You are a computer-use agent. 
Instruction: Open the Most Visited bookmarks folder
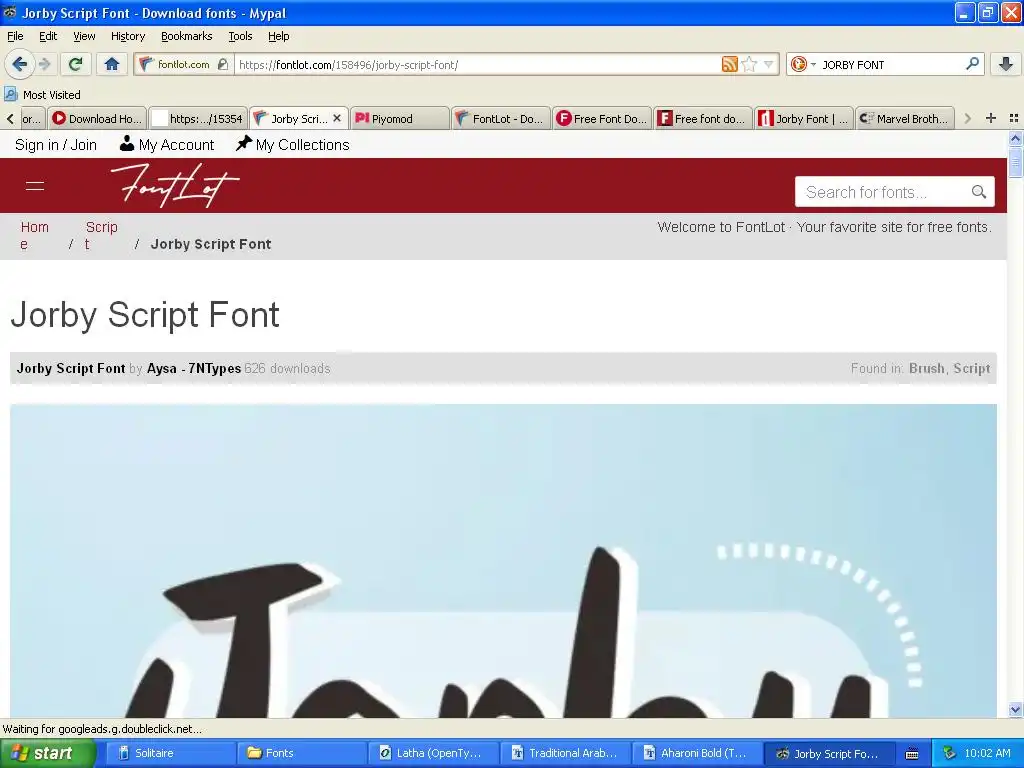(x=42, y=95)
